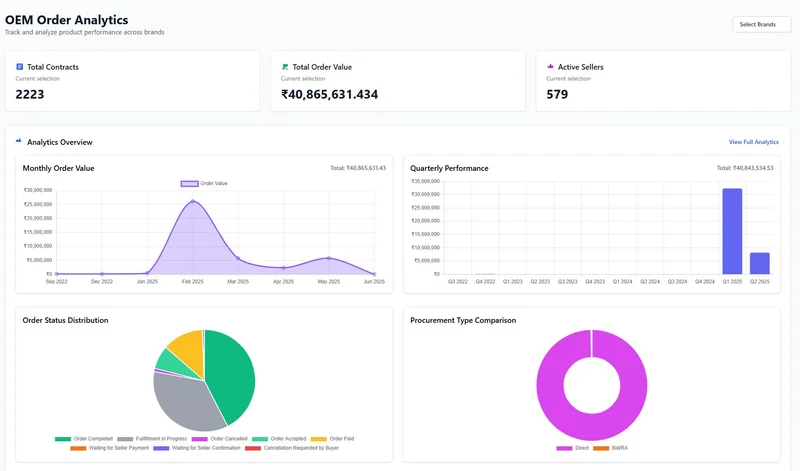Click the Sep 2022 axis label
Screen dimensions: 800x471
[x=57, y=282]
